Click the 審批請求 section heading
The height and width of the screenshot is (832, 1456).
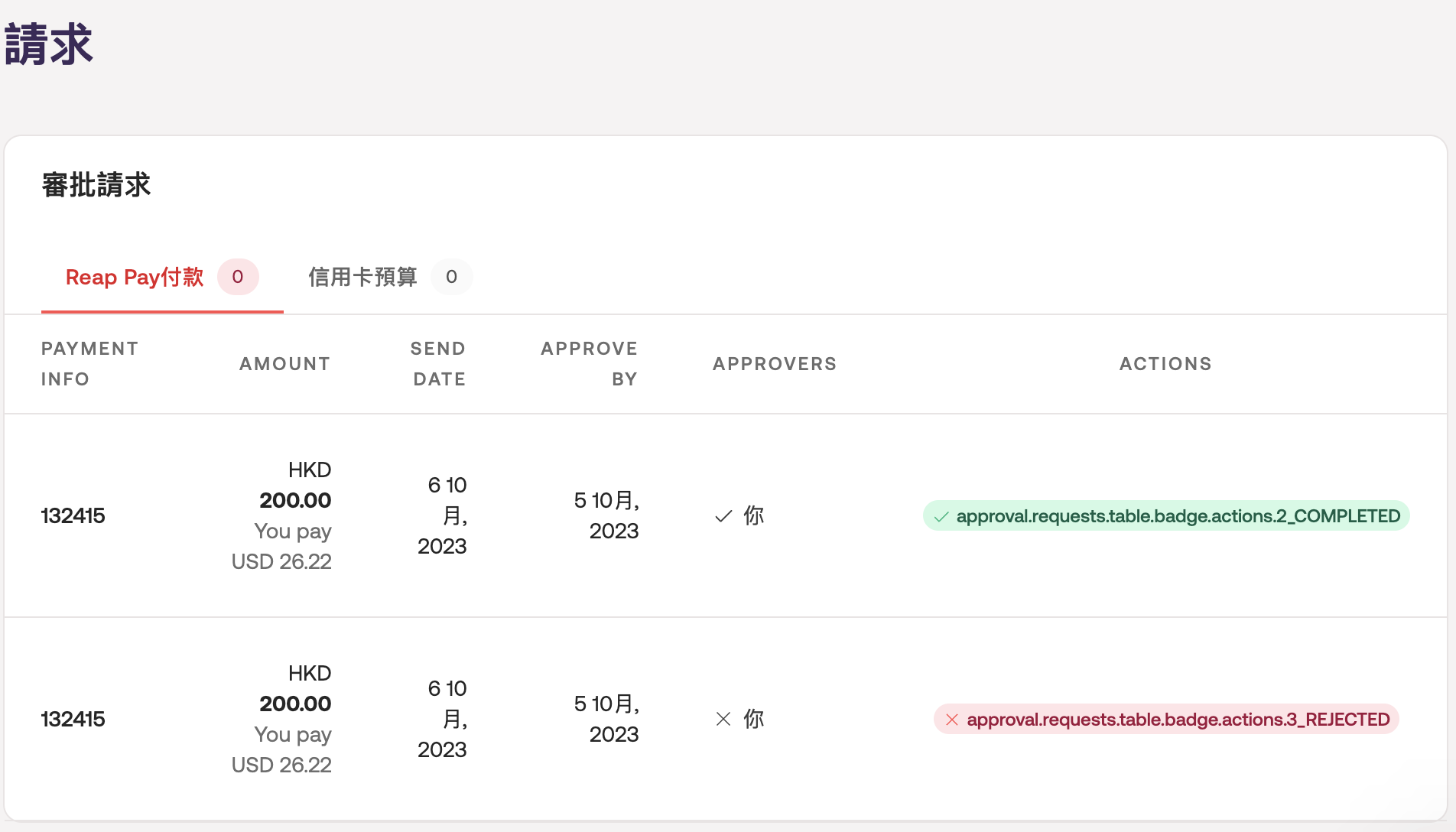click(x=96, y=185)
